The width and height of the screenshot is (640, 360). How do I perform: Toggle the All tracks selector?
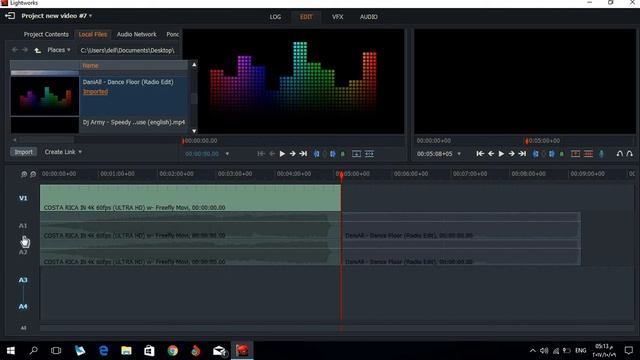tap(23, 328)
